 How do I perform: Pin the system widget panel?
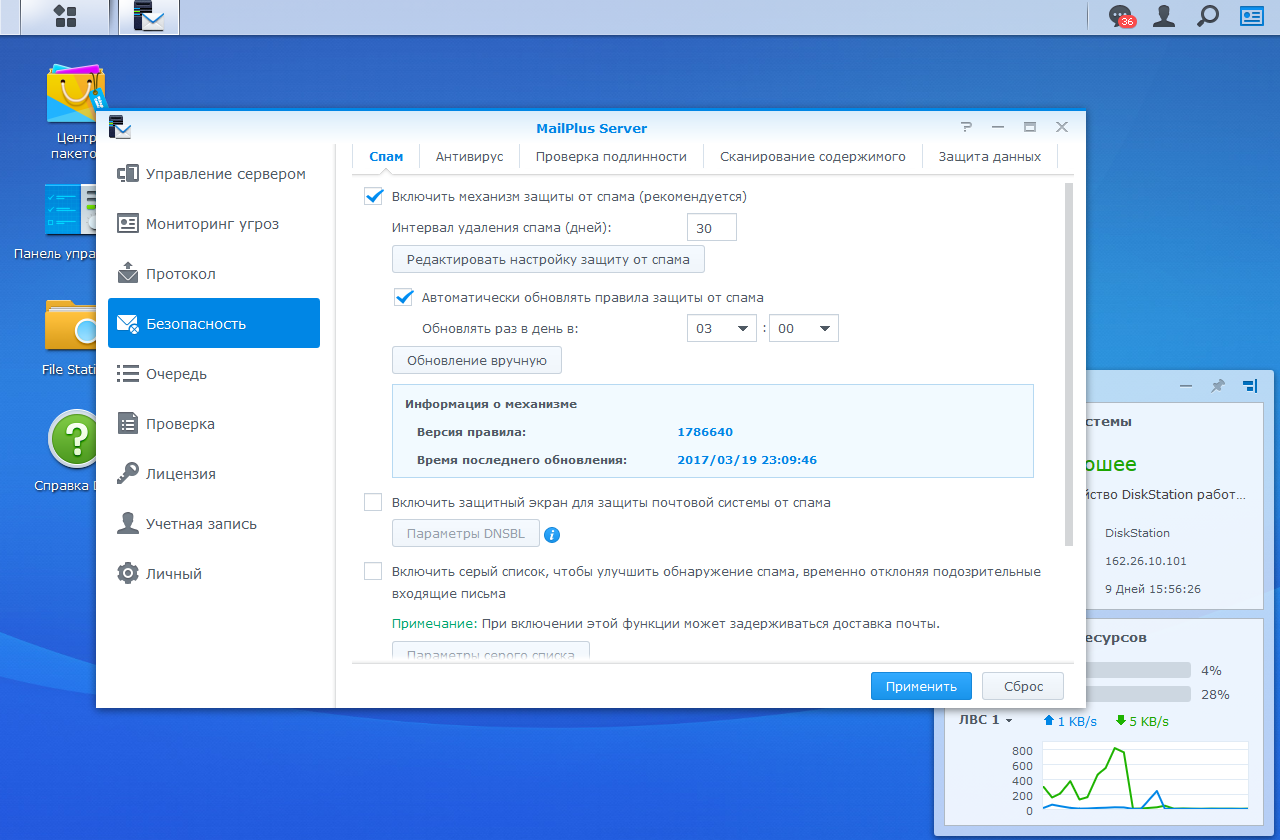tap(1217, 386)
